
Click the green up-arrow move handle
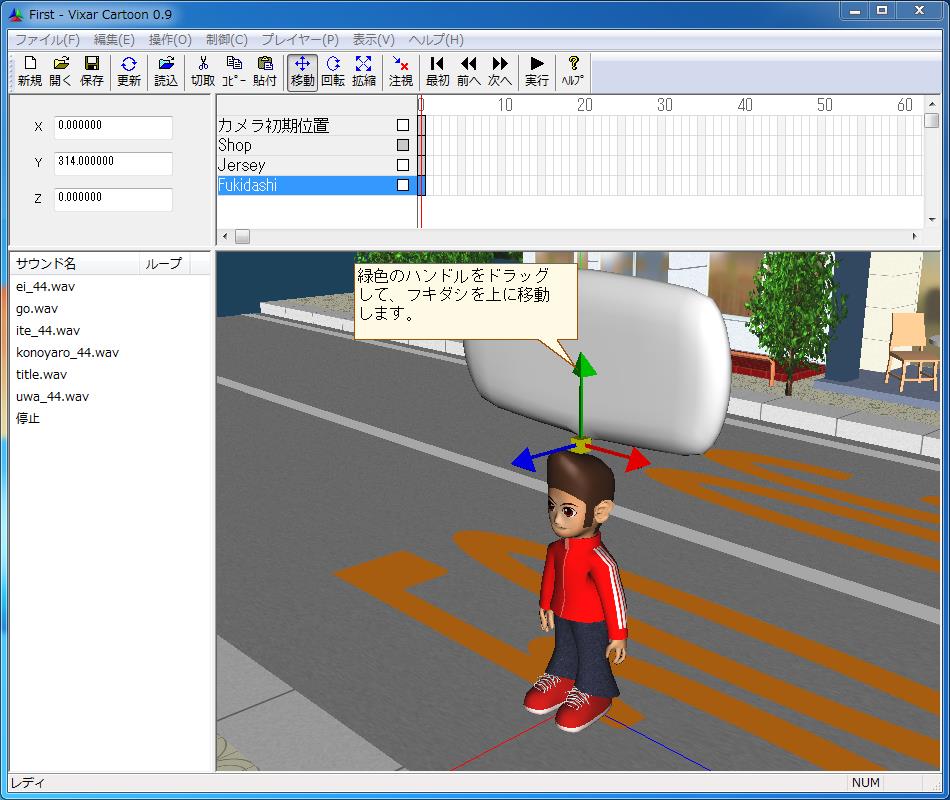point(584,372)
